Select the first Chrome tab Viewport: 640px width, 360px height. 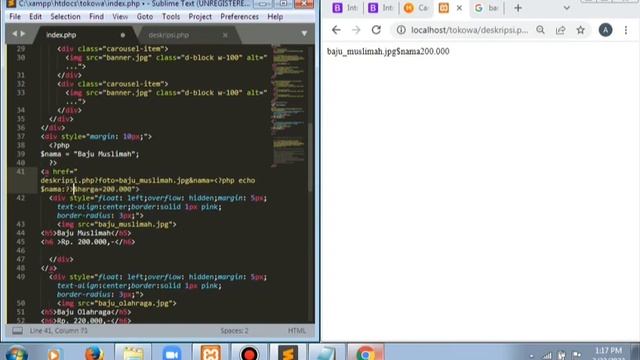[x=345, y=8]
